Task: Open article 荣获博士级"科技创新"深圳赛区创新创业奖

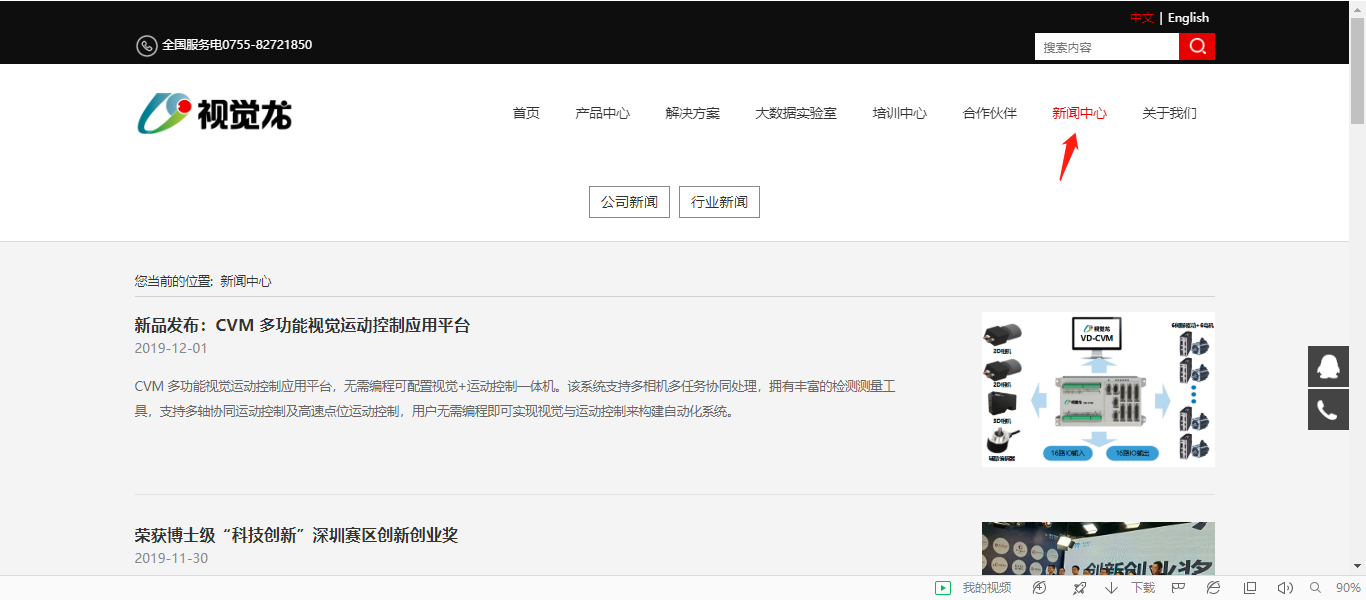Action: coord(296,535)
